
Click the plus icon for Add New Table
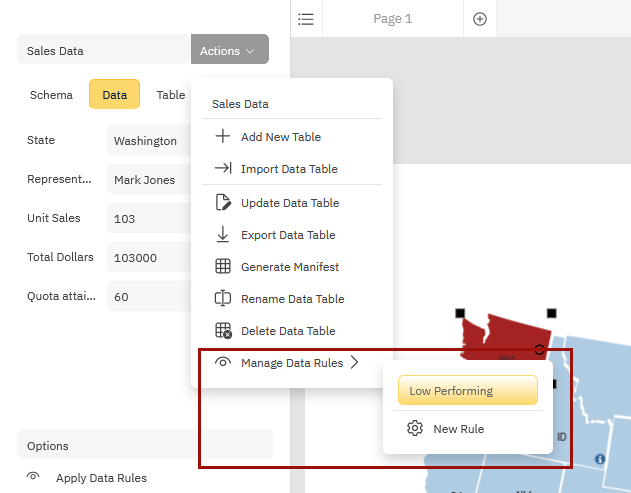point(223,137)
